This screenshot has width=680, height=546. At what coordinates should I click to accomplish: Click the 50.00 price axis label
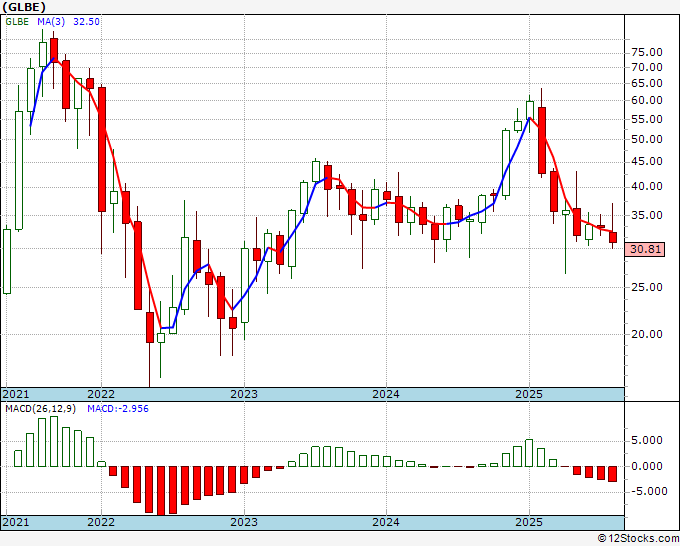point(647,139)
